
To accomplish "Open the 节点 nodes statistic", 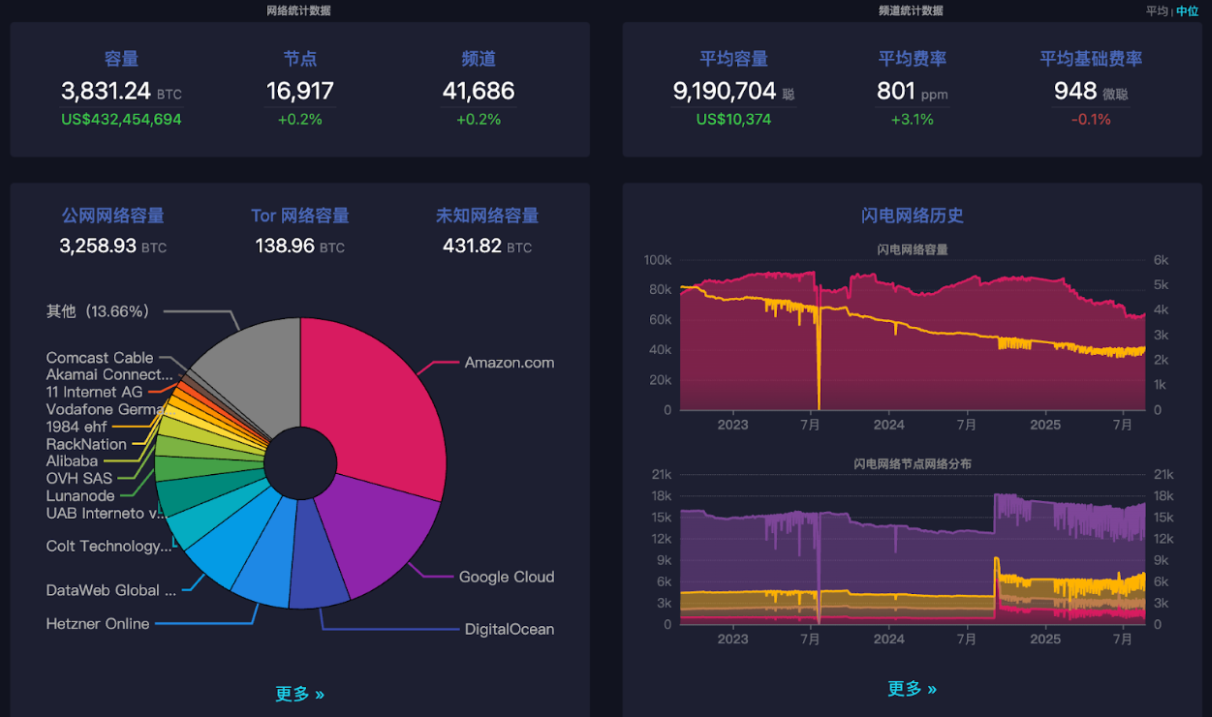I will [300, 59].
